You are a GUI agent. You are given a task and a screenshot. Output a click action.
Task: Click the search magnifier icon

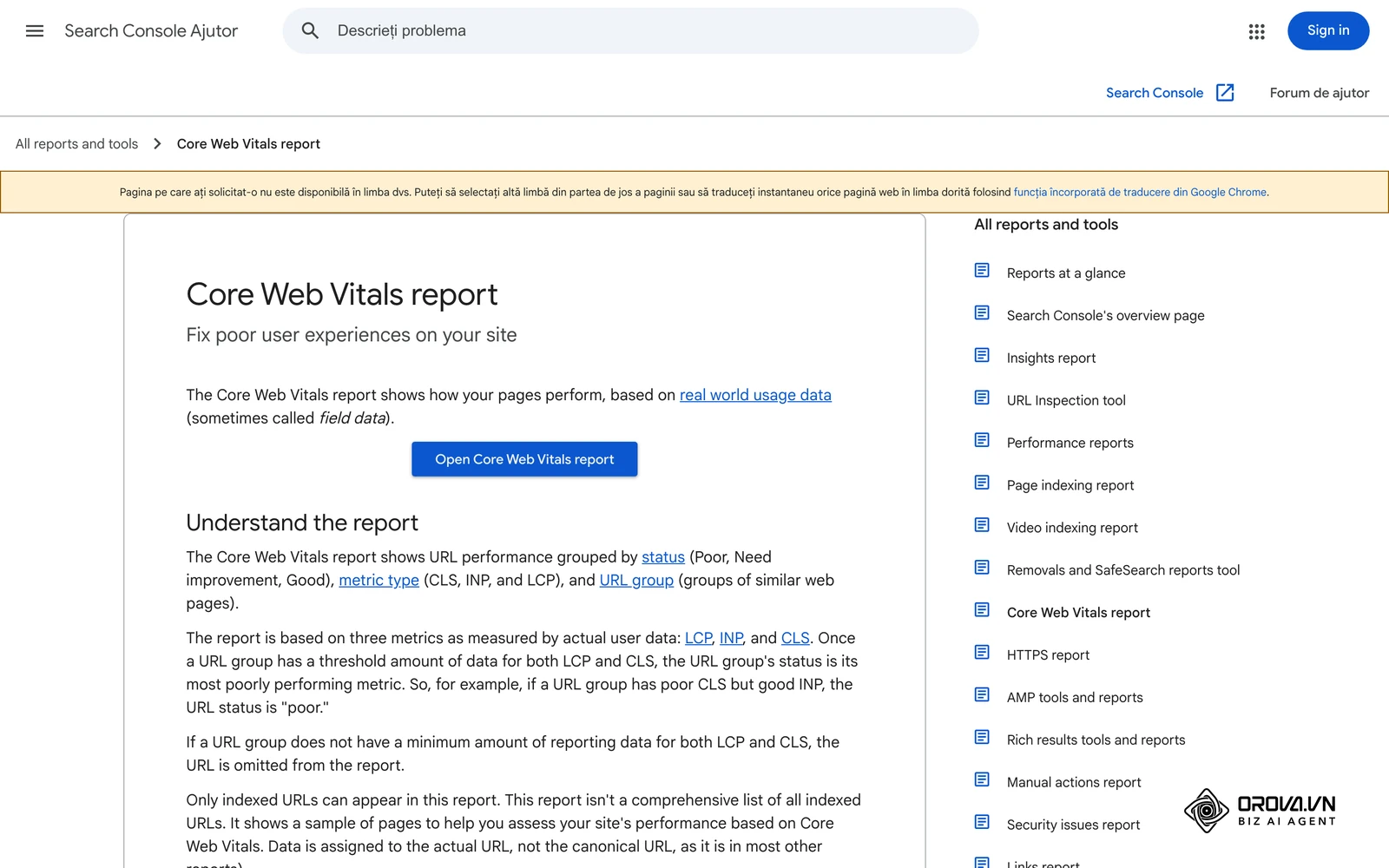[310, 31]
